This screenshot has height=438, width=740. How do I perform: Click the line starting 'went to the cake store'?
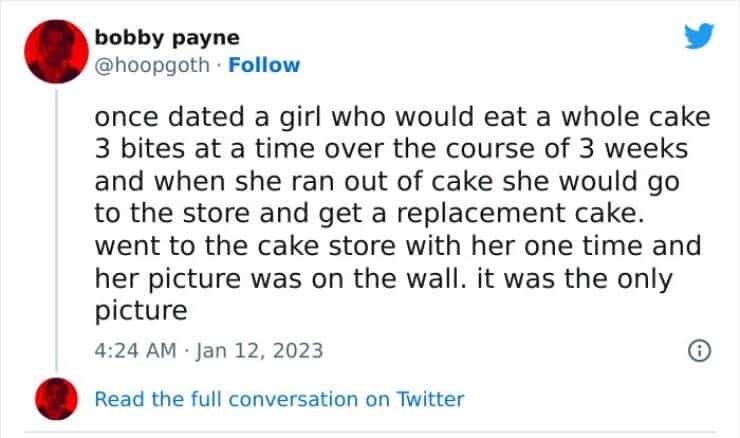tap(398, 246)
